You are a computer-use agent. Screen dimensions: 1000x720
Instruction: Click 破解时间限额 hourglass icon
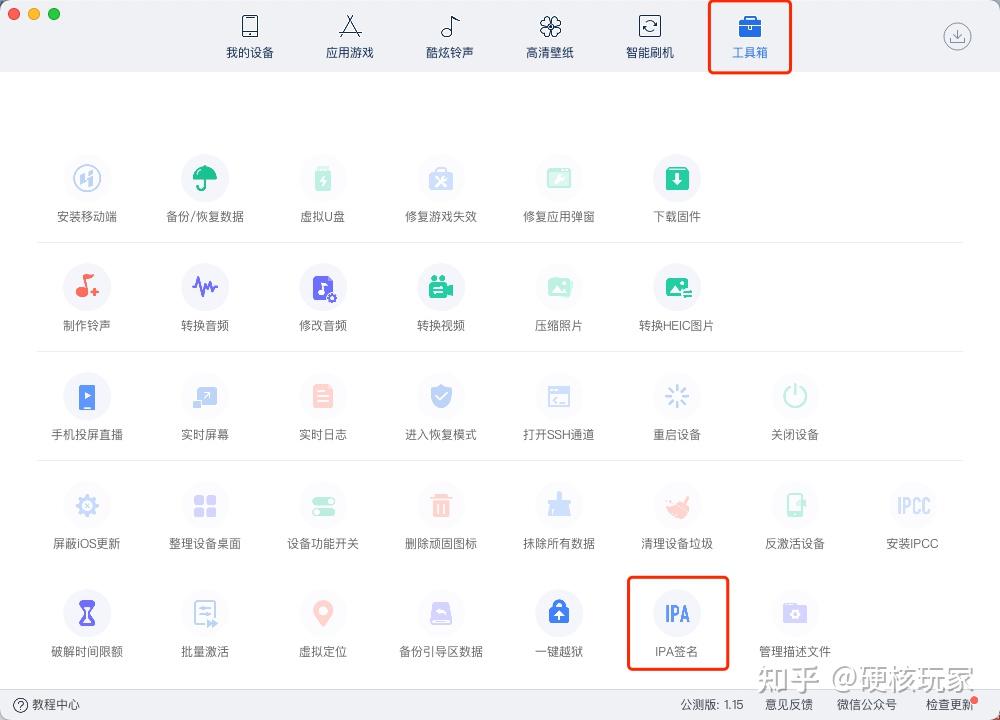87,613
